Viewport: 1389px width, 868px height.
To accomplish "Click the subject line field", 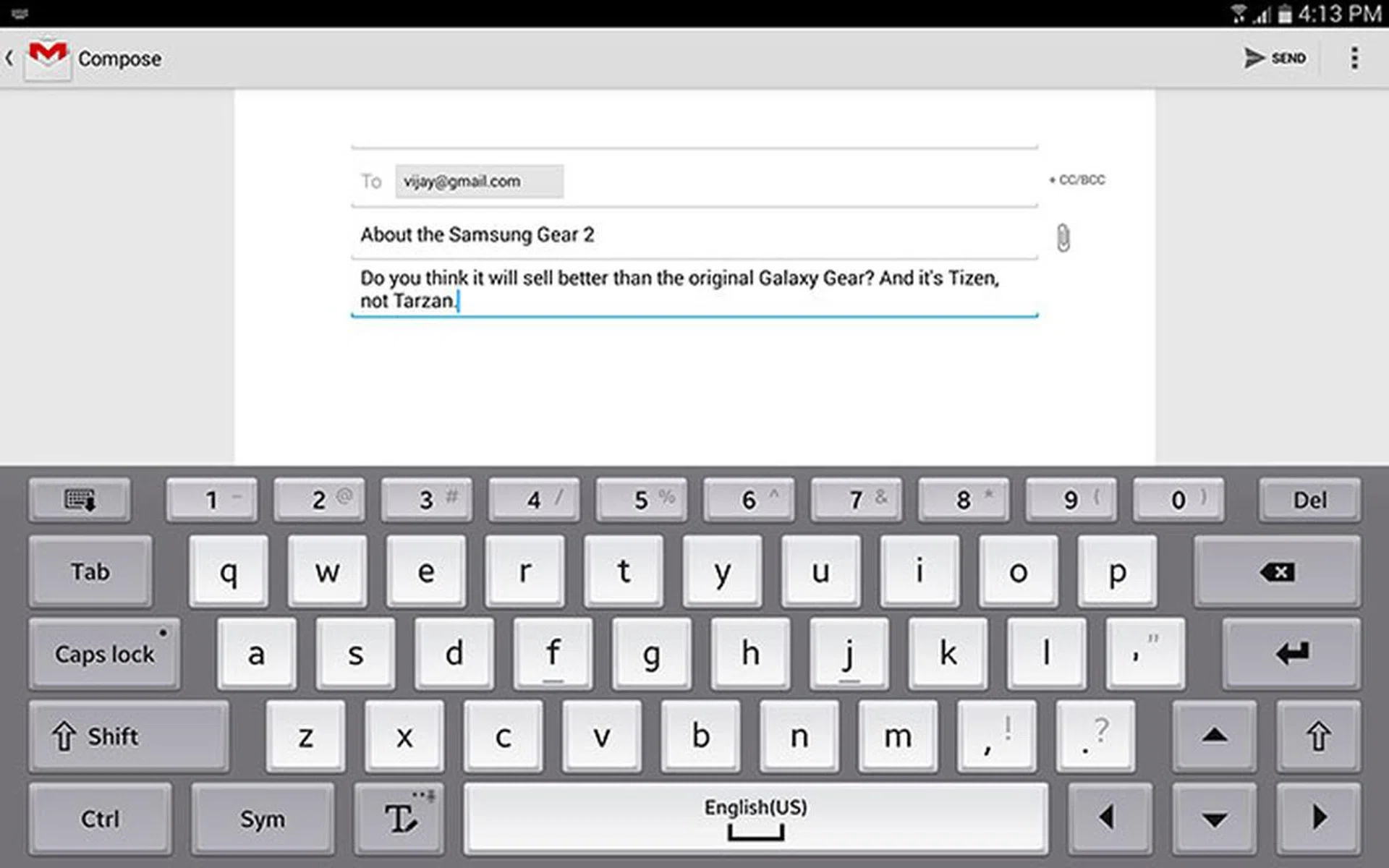I will (694, 234).
